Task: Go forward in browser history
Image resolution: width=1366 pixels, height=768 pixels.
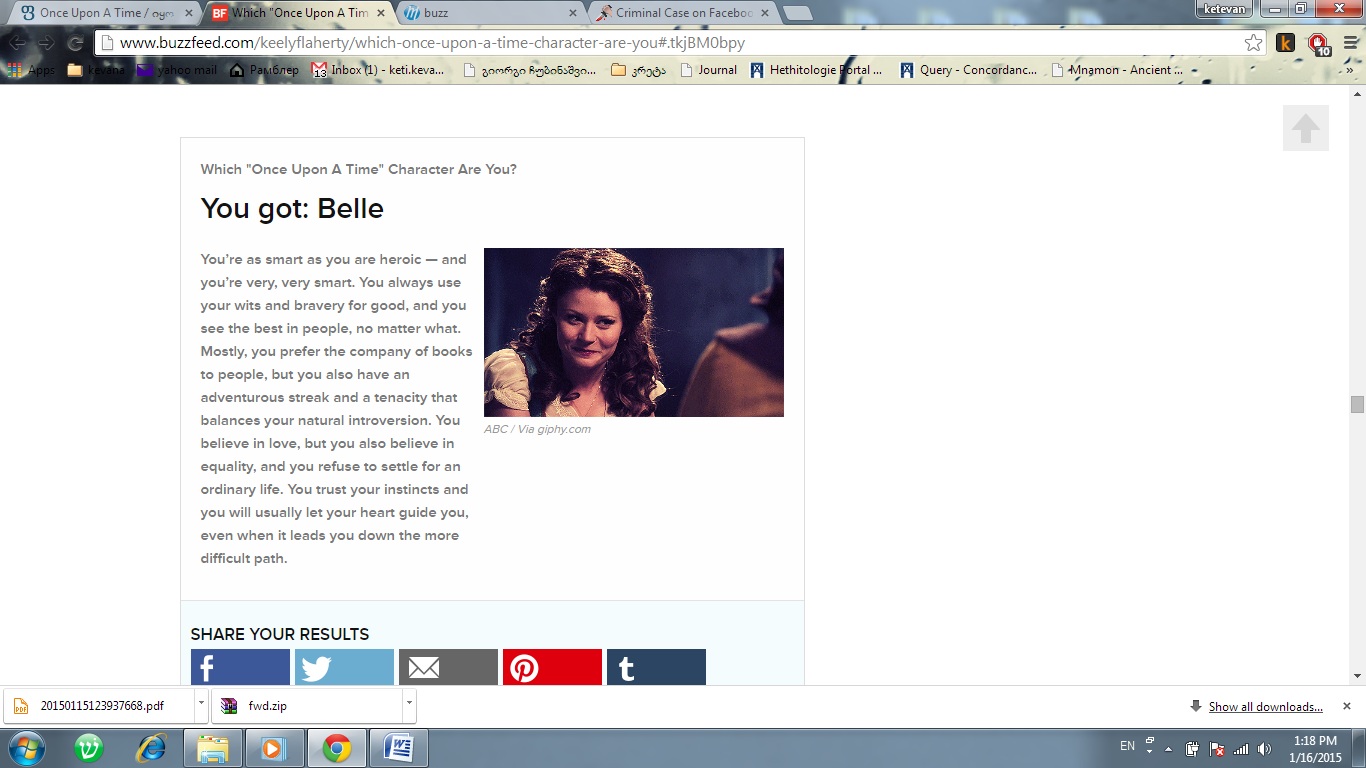Action: tap(46, 43)
